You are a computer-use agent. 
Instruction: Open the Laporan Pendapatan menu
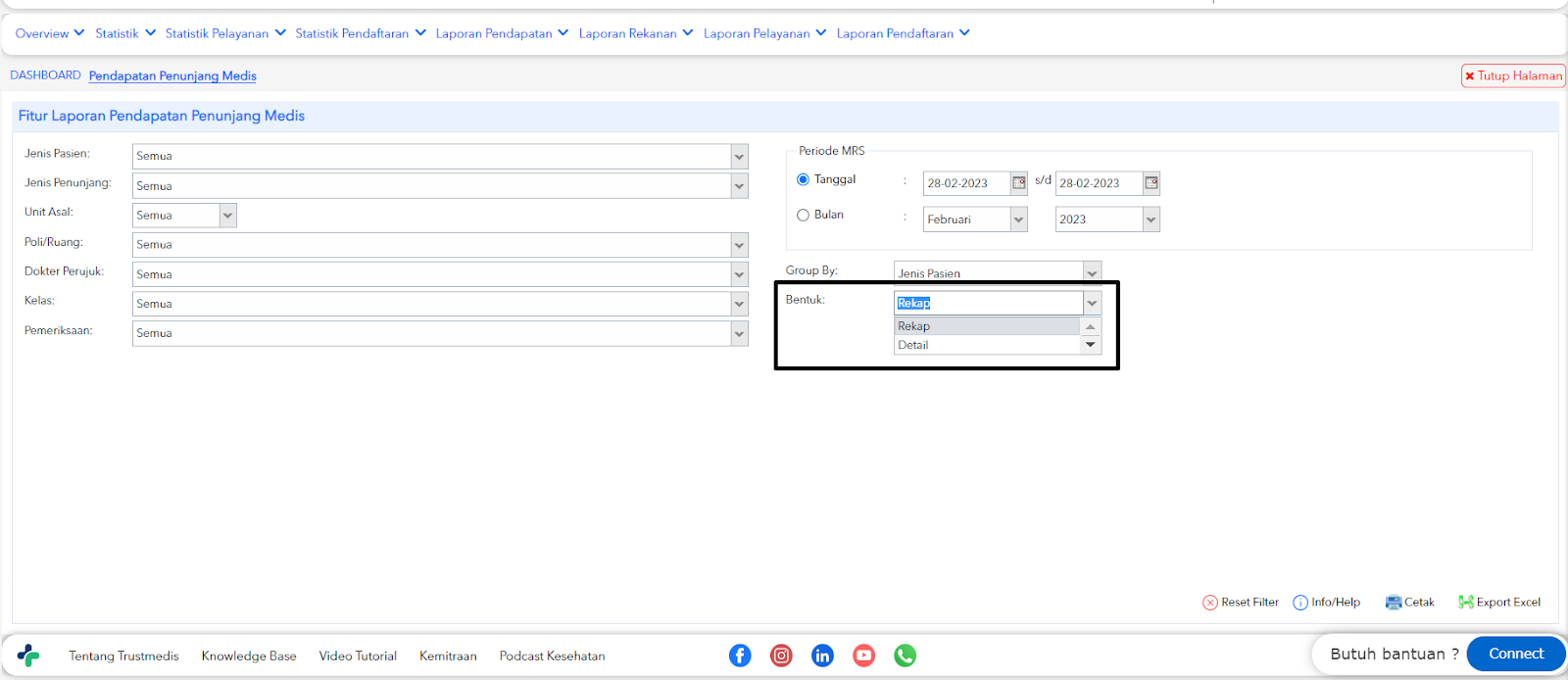tap(502, 33)
